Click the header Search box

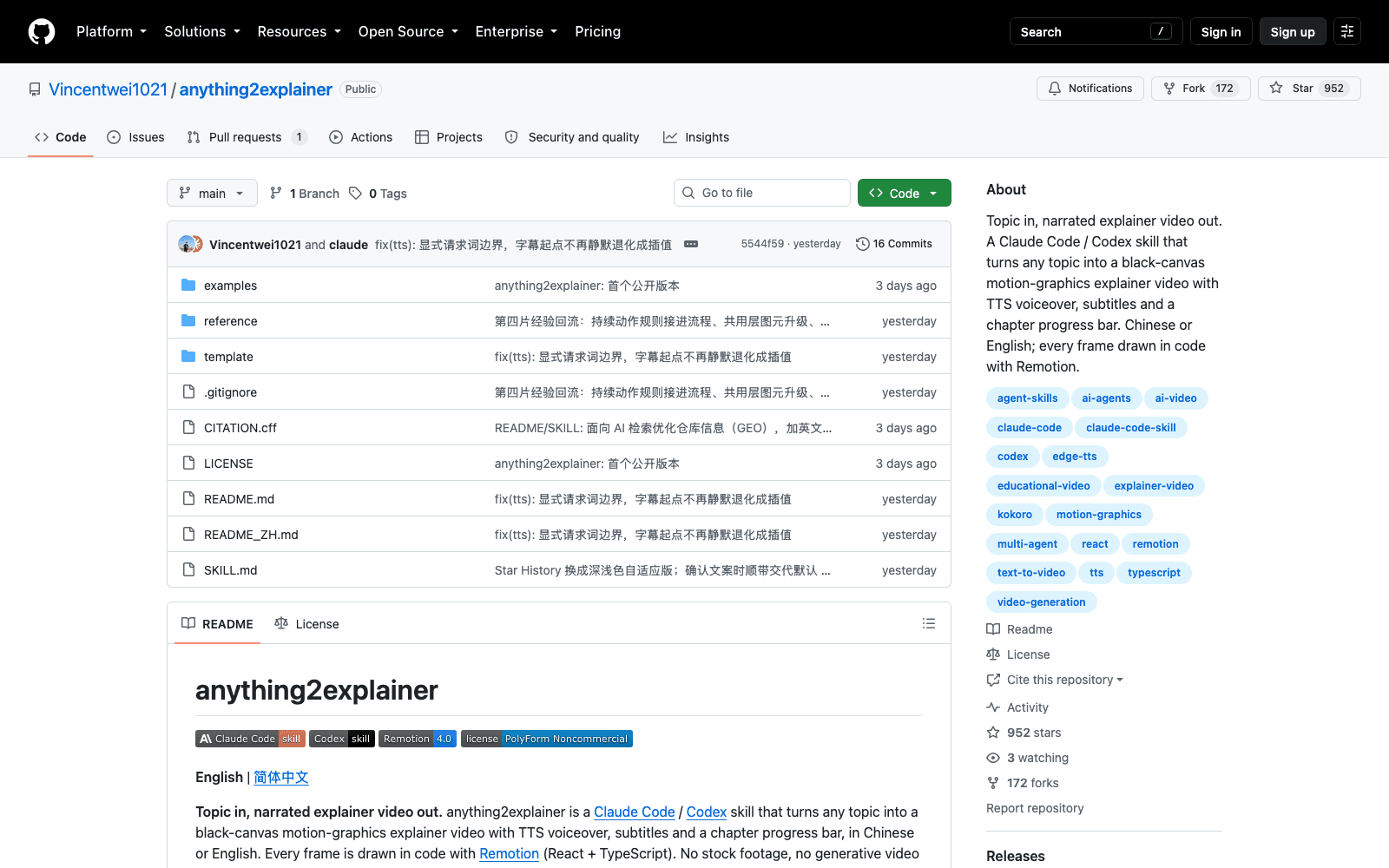click(1096, 31)
